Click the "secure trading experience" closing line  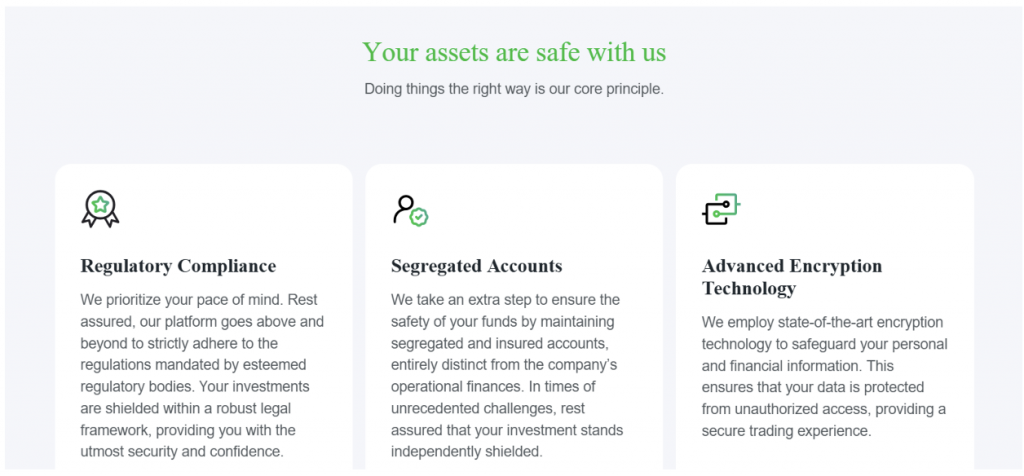pyautogui.click(x=787, y=431)
